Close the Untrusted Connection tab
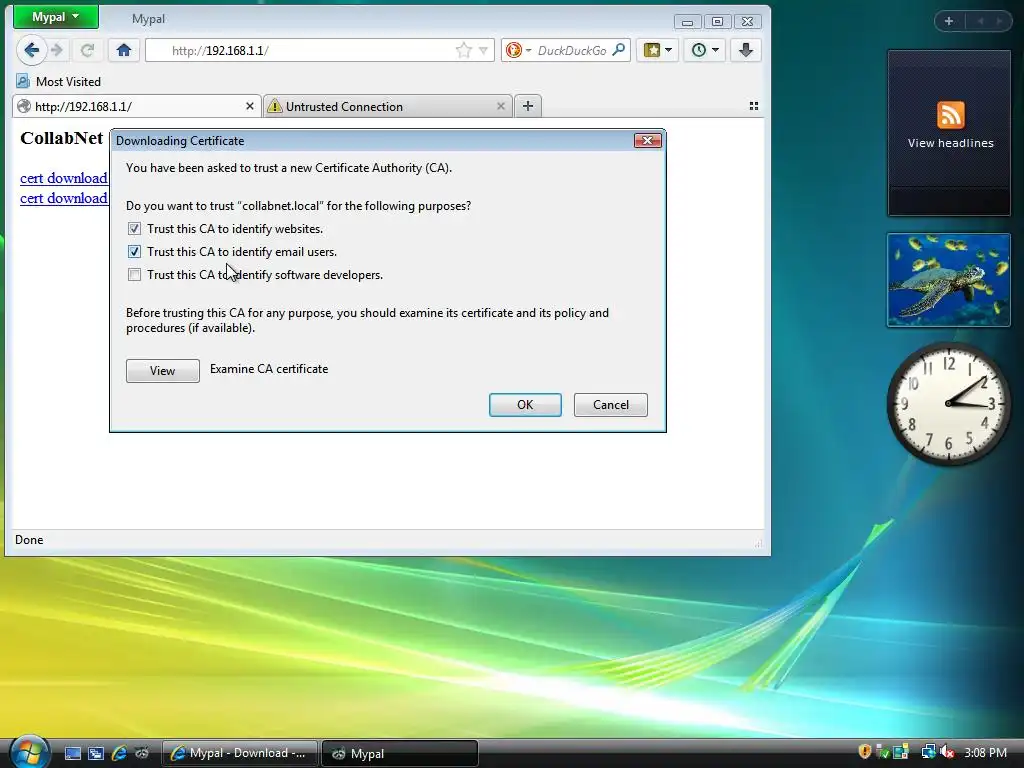This screenshot has width=1024, height=768. point(501,106)
